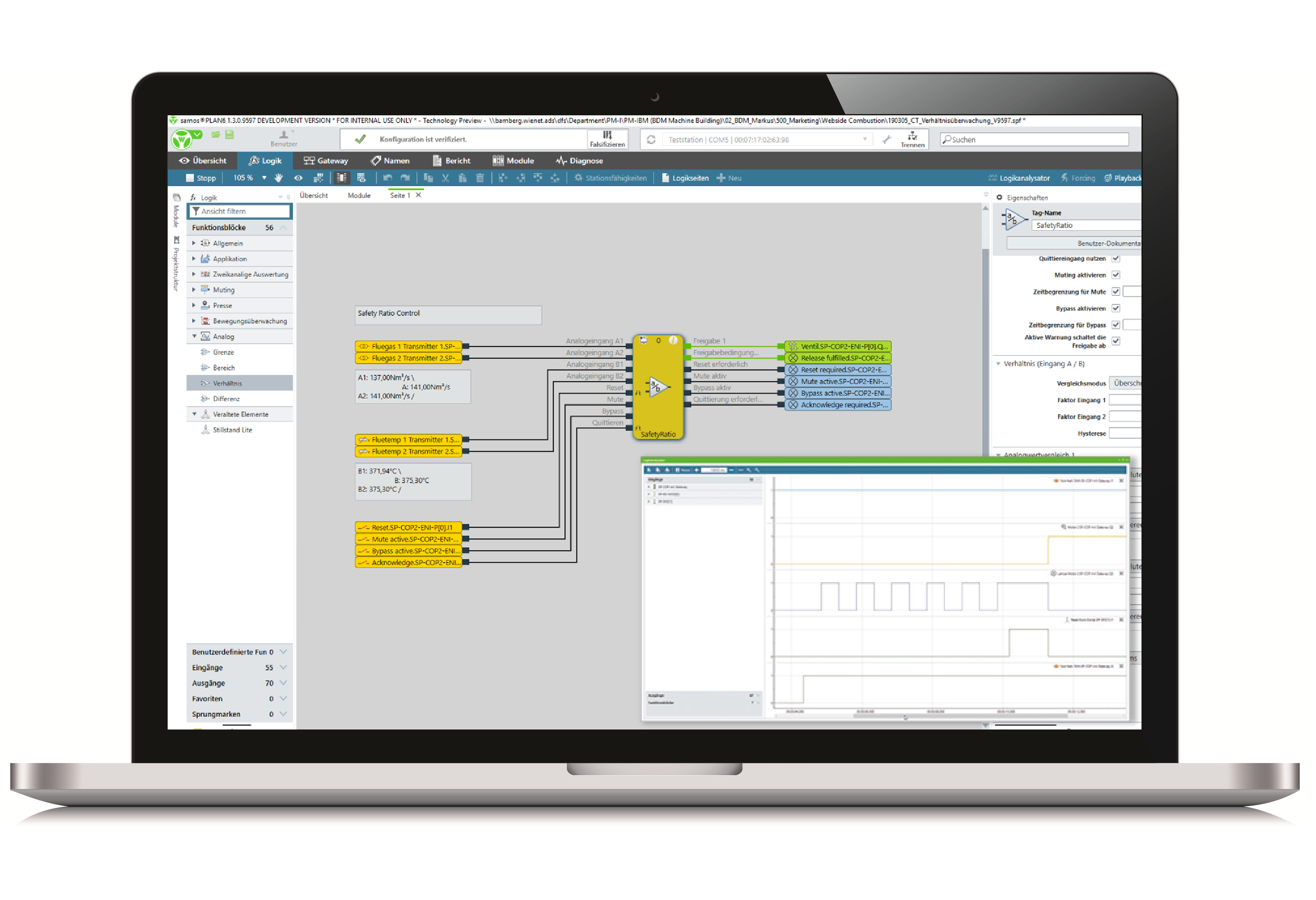The width and height of the screenshot is (1316, 900).
Task: Disable the Bypass aktivieren checkbox
Action: (x=1116, y=308)
